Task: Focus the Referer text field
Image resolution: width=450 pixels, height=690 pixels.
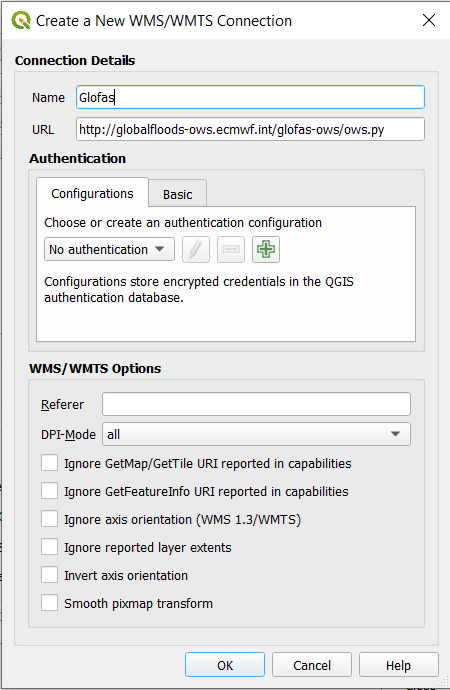Action: (x=256, y=404)
